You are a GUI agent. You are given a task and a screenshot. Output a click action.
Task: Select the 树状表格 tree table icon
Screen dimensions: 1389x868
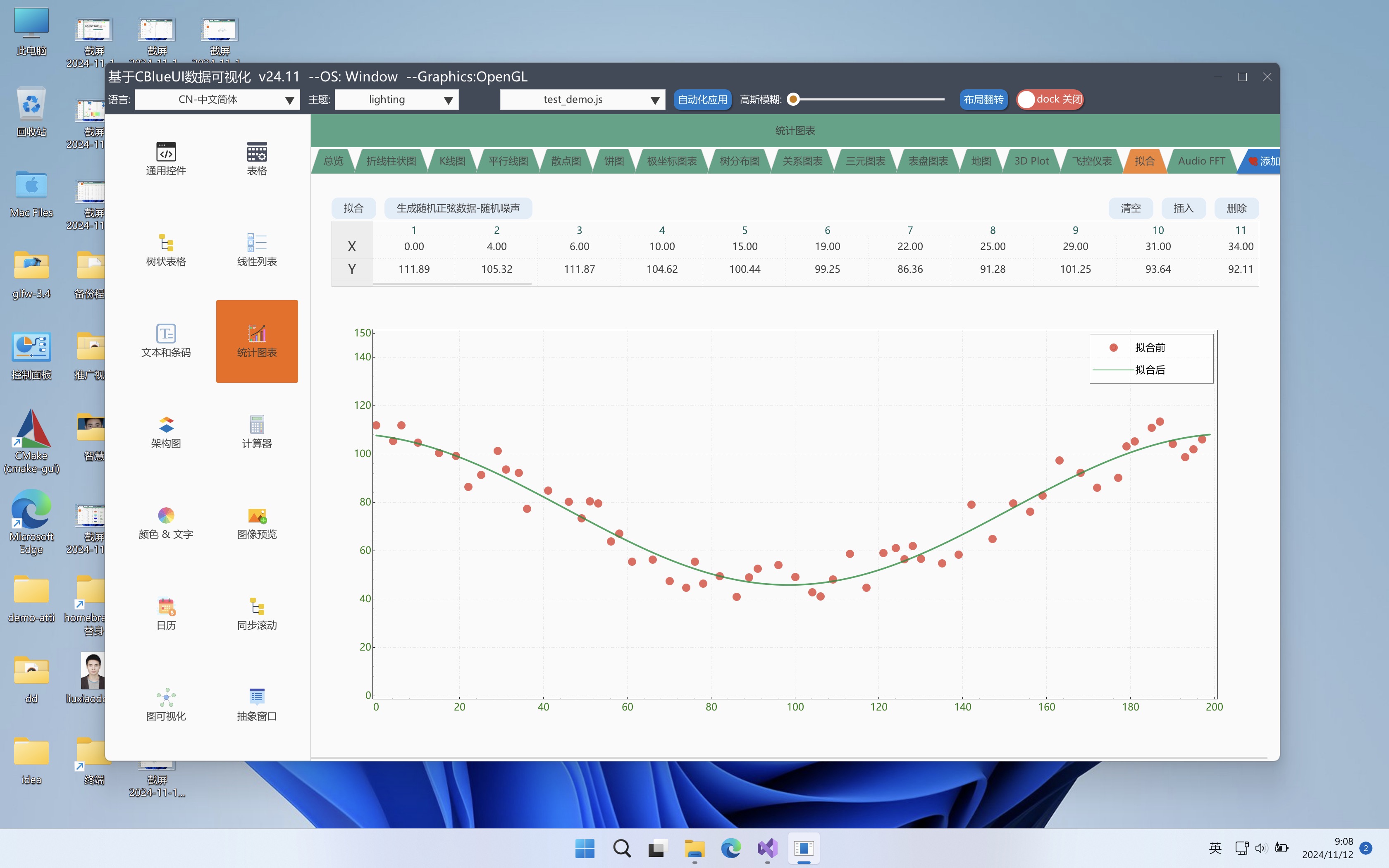166,243
